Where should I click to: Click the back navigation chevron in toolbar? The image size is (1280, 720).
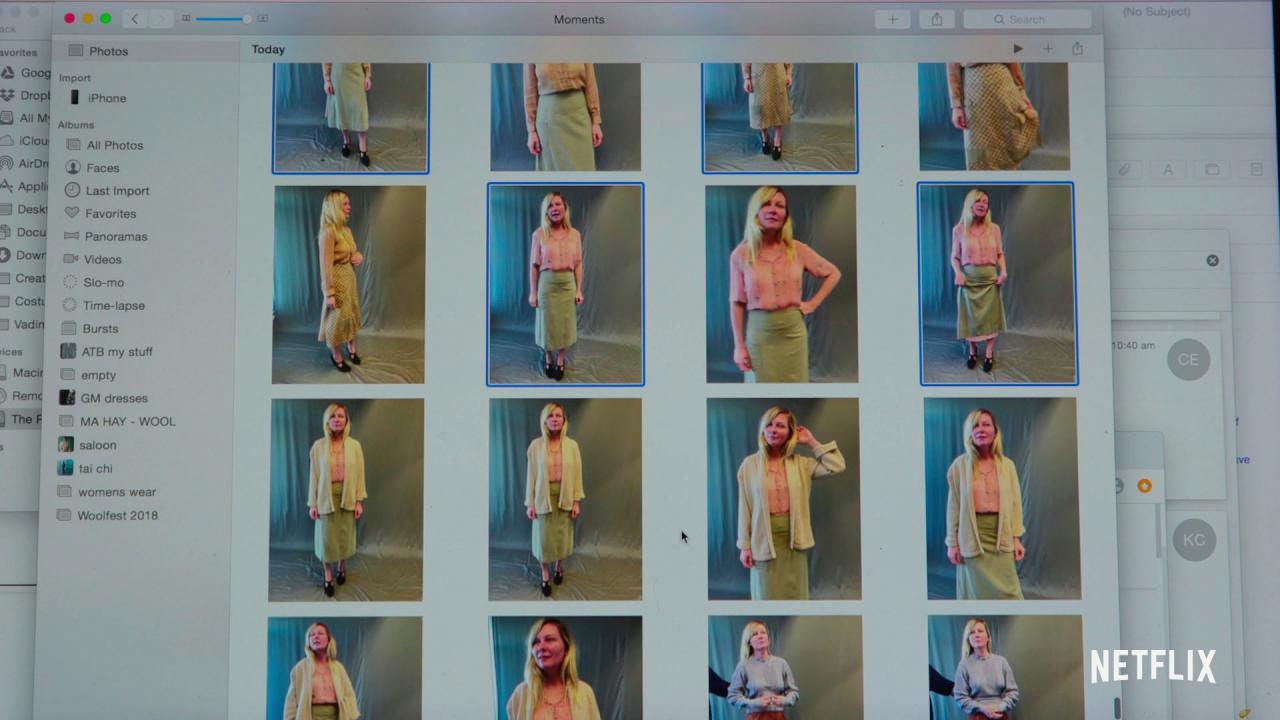click(x=135, y=19)
